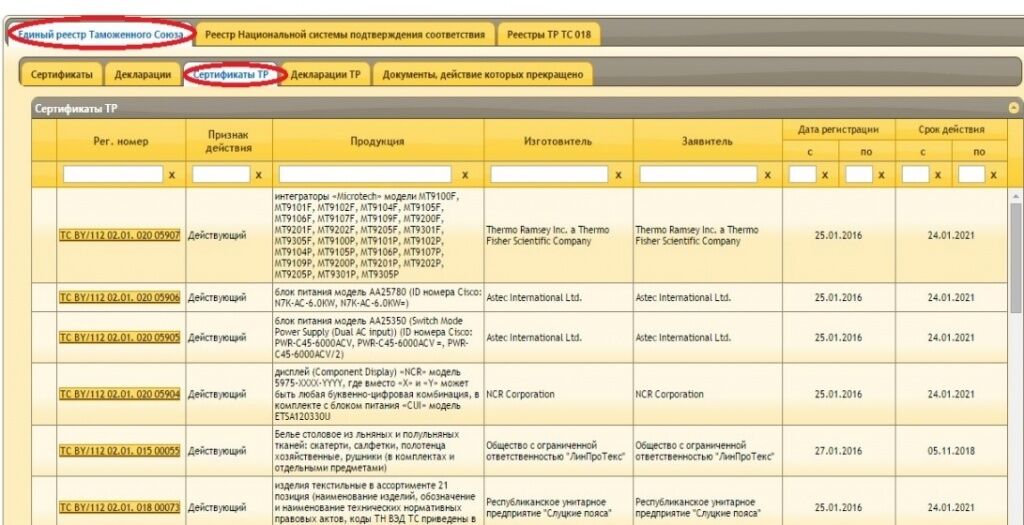Screen dimensions: 1024x525
Task: Select the 27.01.2016 registration date cell
Action: [x=838, y=451]
